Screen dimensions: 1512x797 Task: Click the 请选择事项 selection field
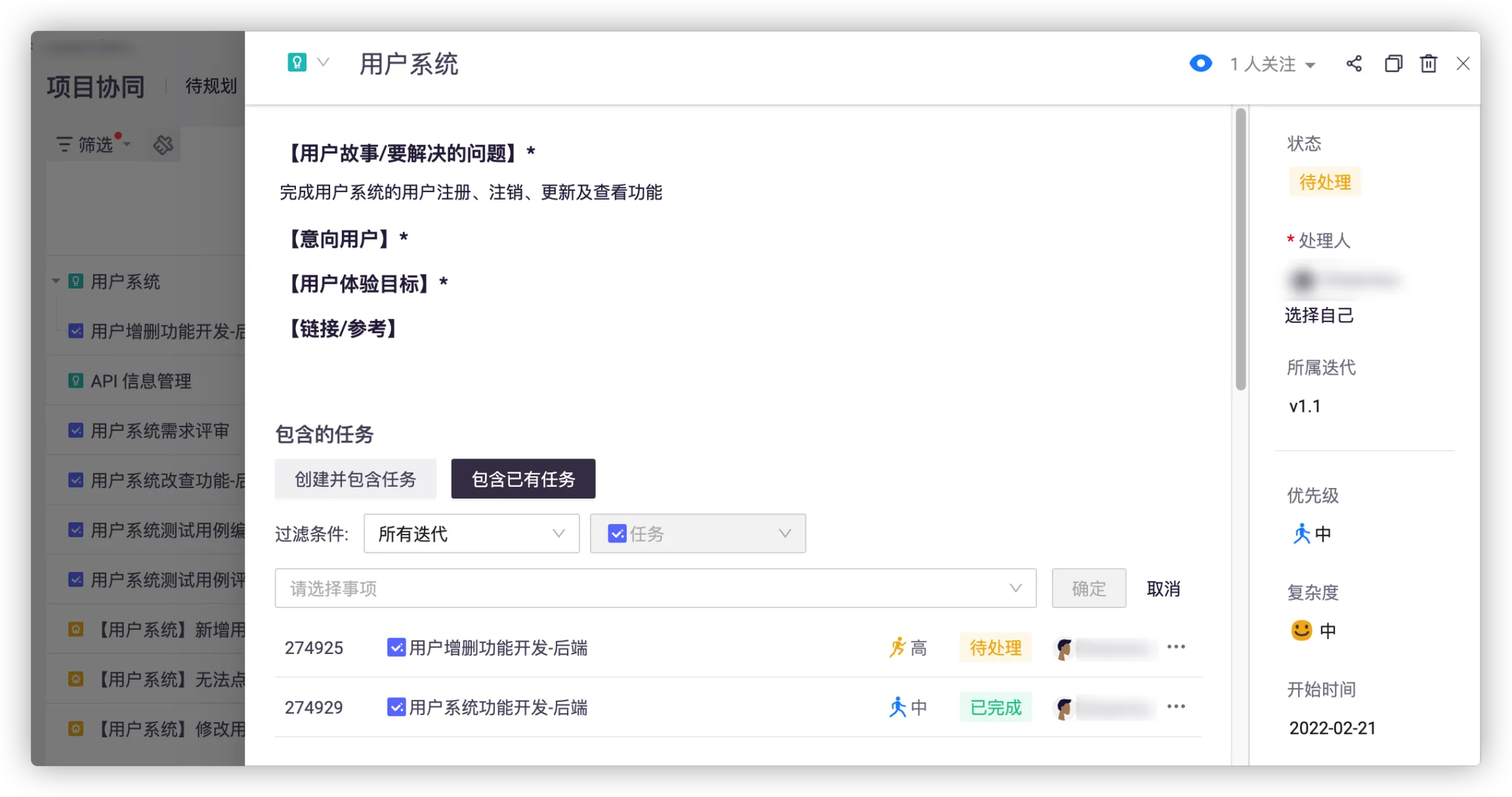tap(655, 589)
